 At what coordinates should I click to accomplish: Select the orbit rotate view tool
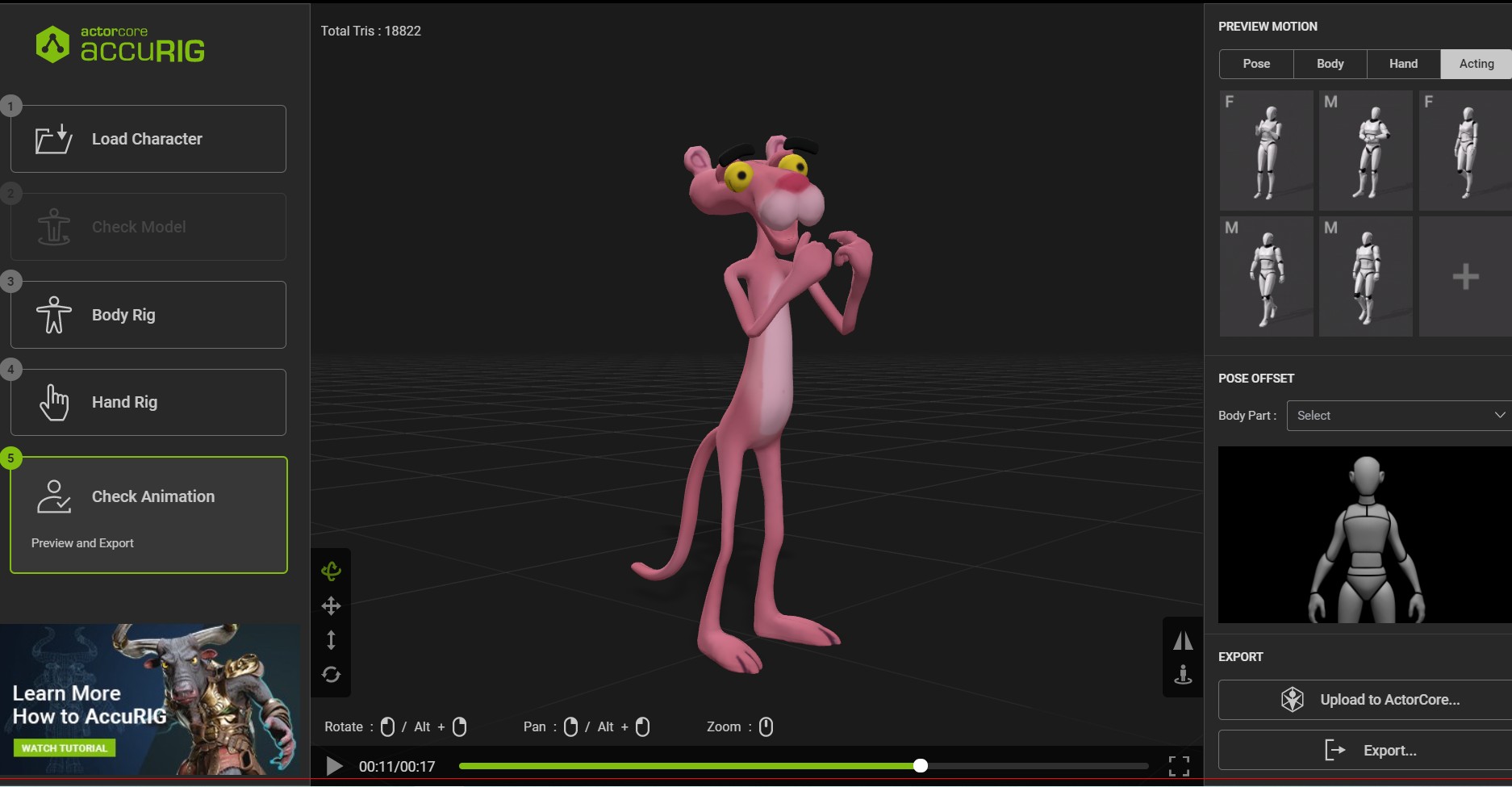331,571
